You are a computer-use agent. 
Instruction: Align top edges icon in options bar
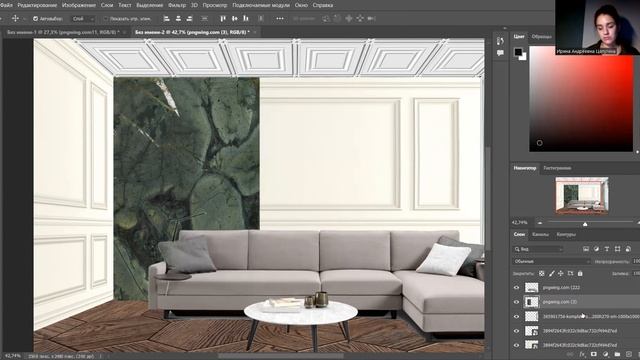click(223, 18)
